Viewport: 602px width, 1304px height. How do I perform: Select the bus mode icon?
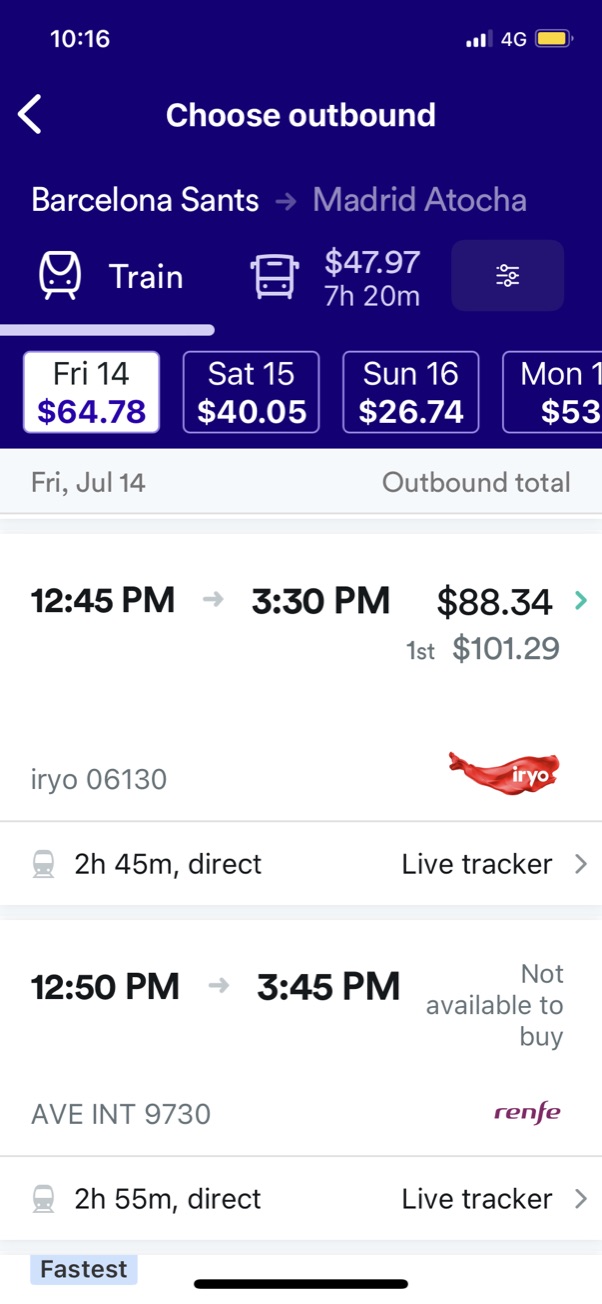274,276
